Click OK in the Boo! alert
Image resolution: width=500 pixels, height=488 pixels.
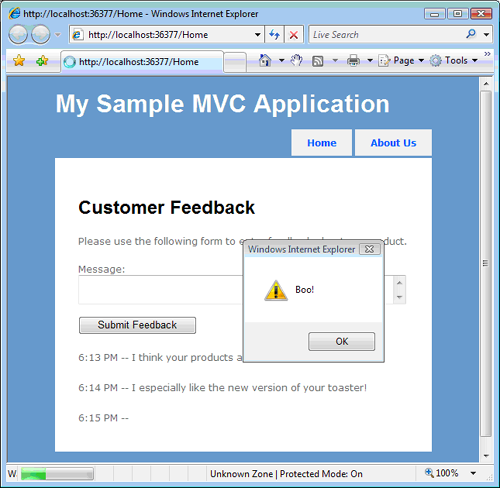pyautogui.click(x=342, y=341)
